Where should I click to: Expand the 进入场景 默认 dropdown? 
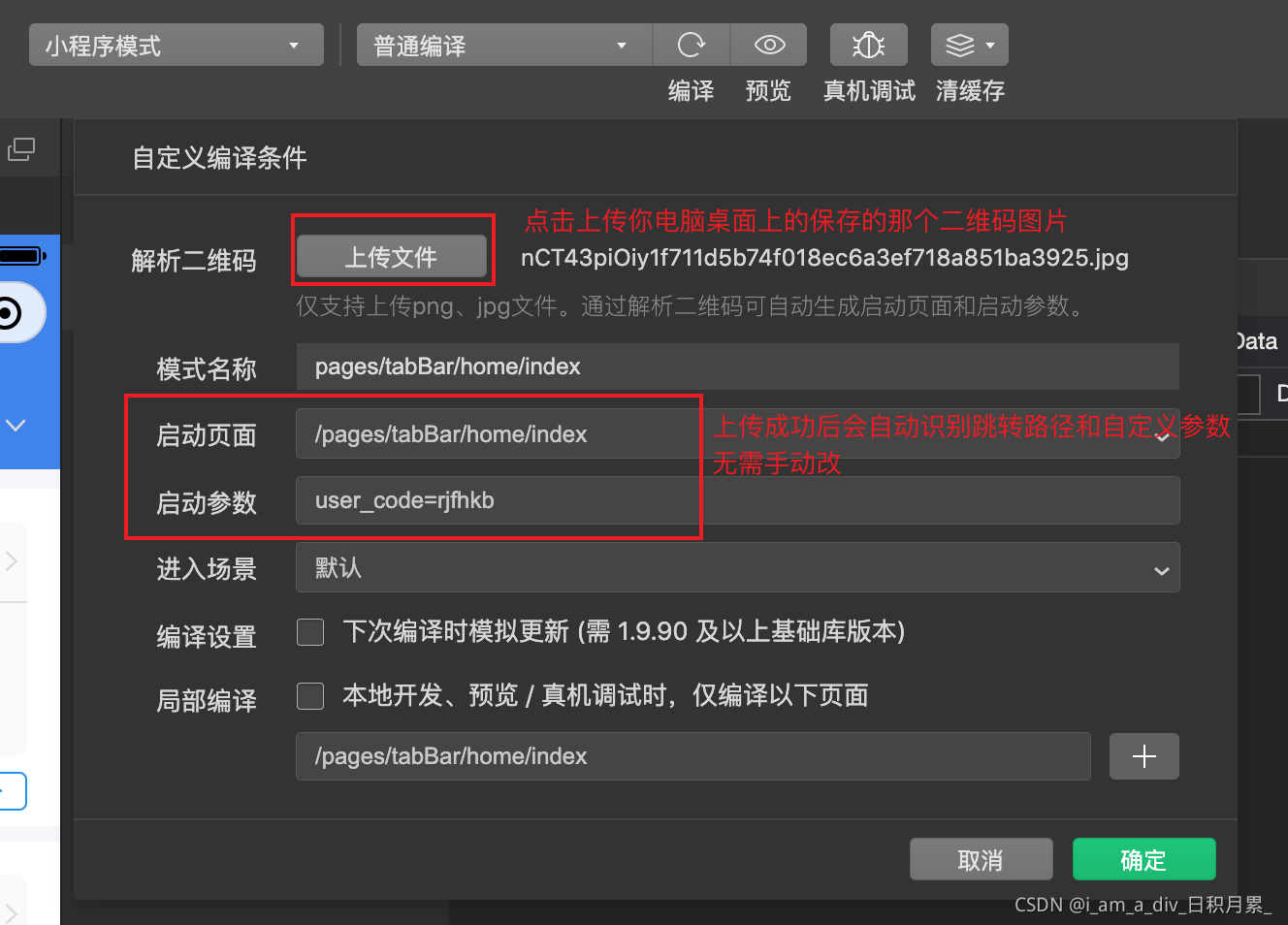737,568
